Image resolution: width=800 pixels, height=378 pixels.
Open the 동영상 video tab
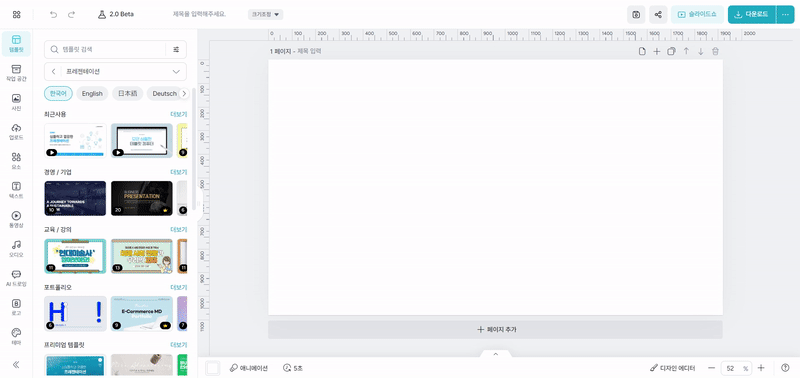[x=16, y=219]
